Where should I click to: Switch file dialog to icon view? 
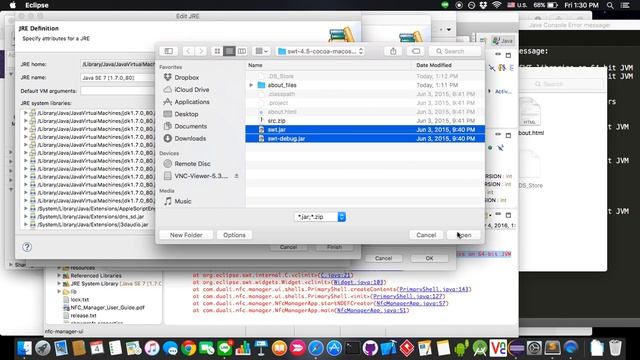coord(217,51)
